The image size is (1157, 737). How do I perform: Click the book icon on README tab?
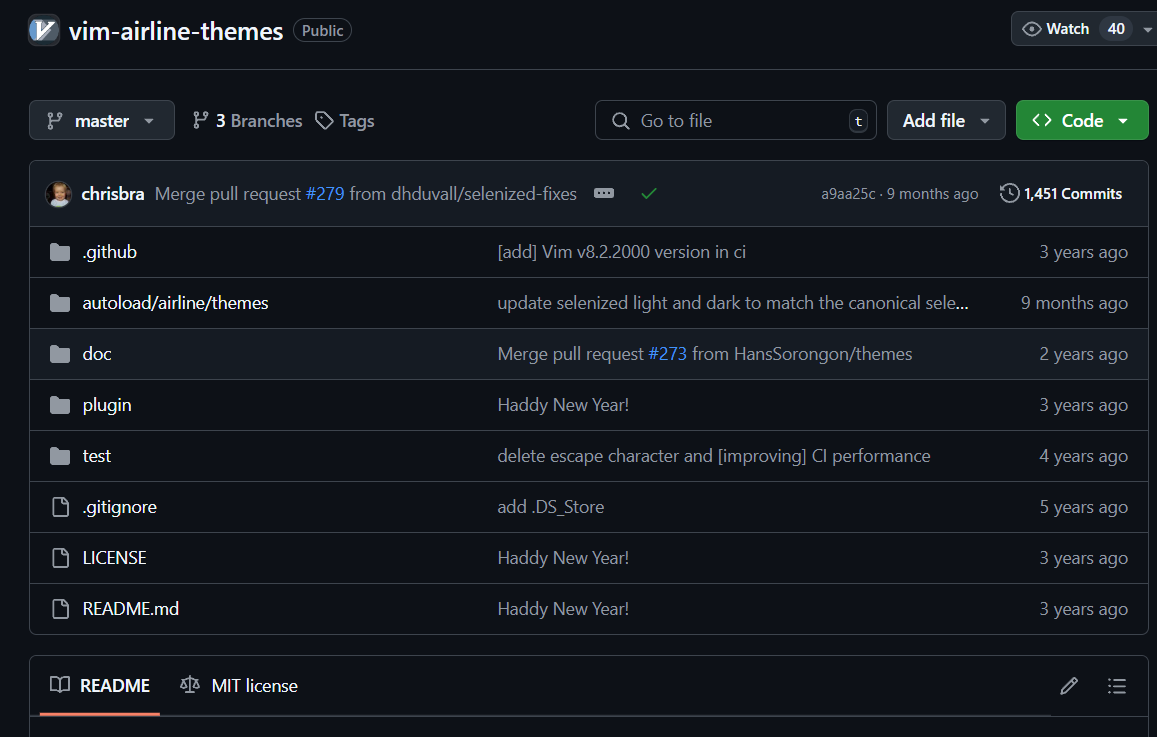[60, 685]
